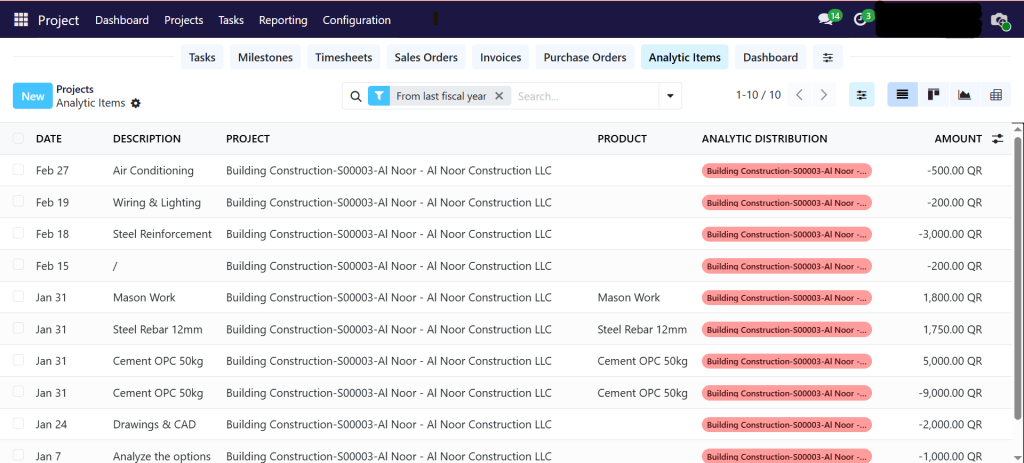Sort by the PRODUCT column header
The height and width of the screenshot is (463, 1024).
point(622,138)
